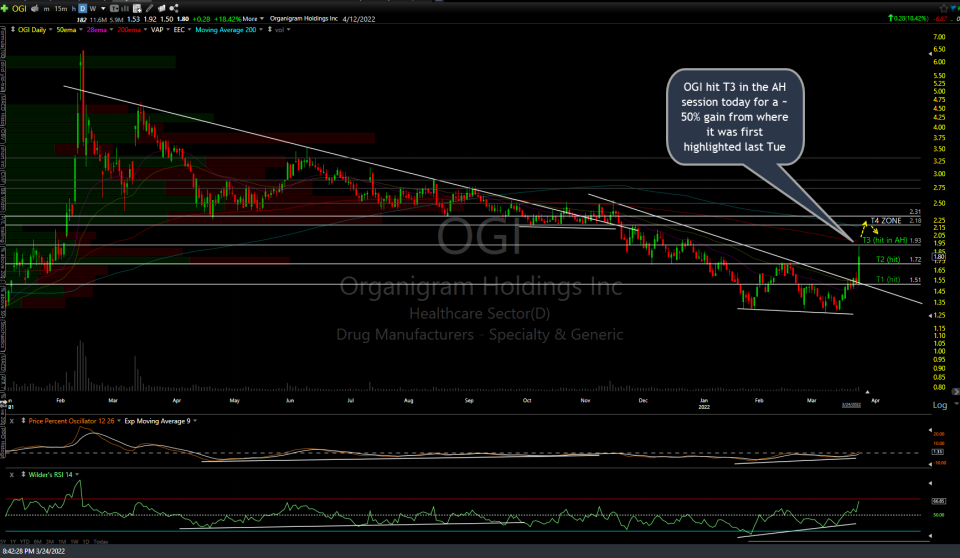Click the green plus add-symbol icon
Image resolution: width=960 pixels, height=558 pixels.
(x=4, y=9)
